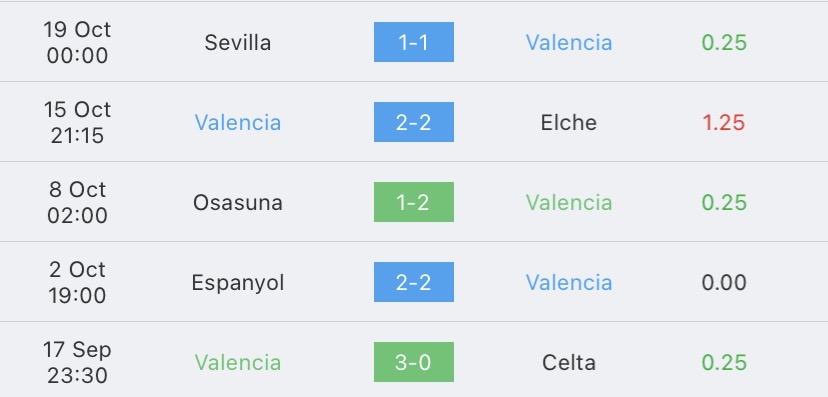Click the green 1-2 score badge
This screenshot has width=828, height=397.
tap(413, 202)
